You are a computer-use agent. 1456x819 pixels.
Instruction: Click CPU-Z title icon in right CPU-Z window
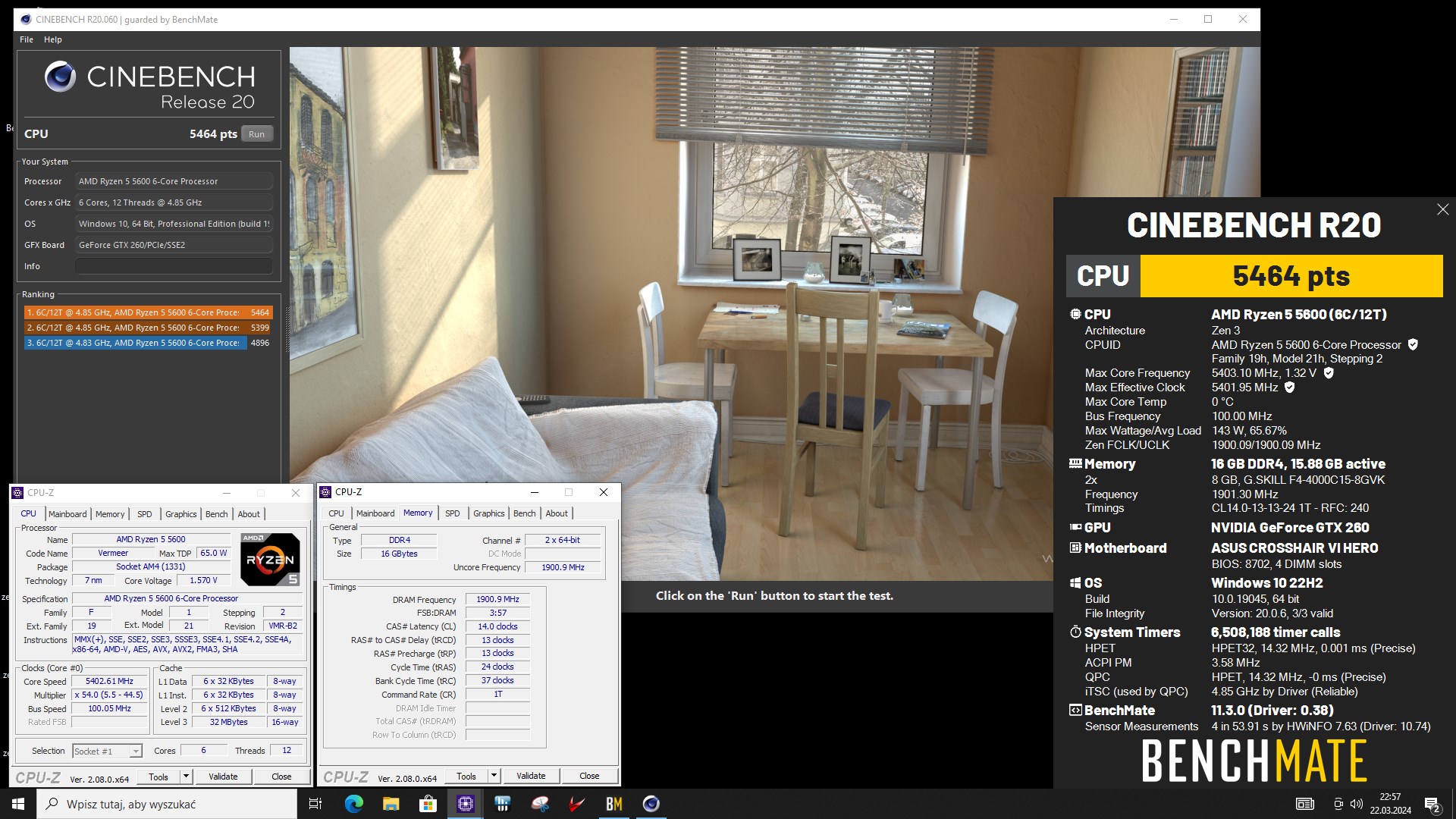[x=326, y=492]
